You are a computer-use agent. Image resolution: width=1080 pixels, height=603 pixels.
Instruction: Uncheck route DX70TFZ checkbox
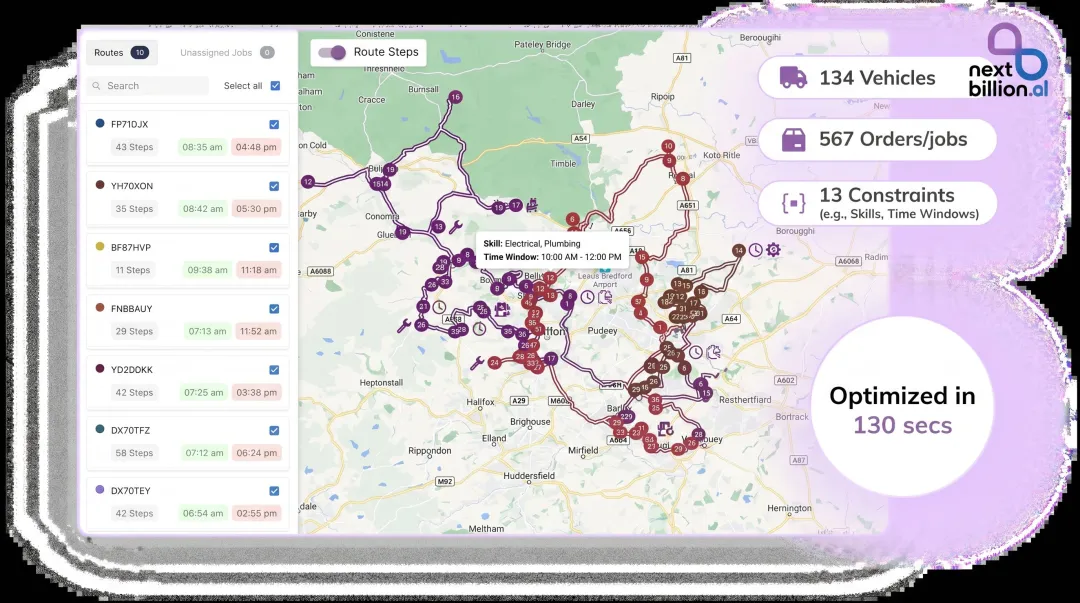tap(274, 431)
